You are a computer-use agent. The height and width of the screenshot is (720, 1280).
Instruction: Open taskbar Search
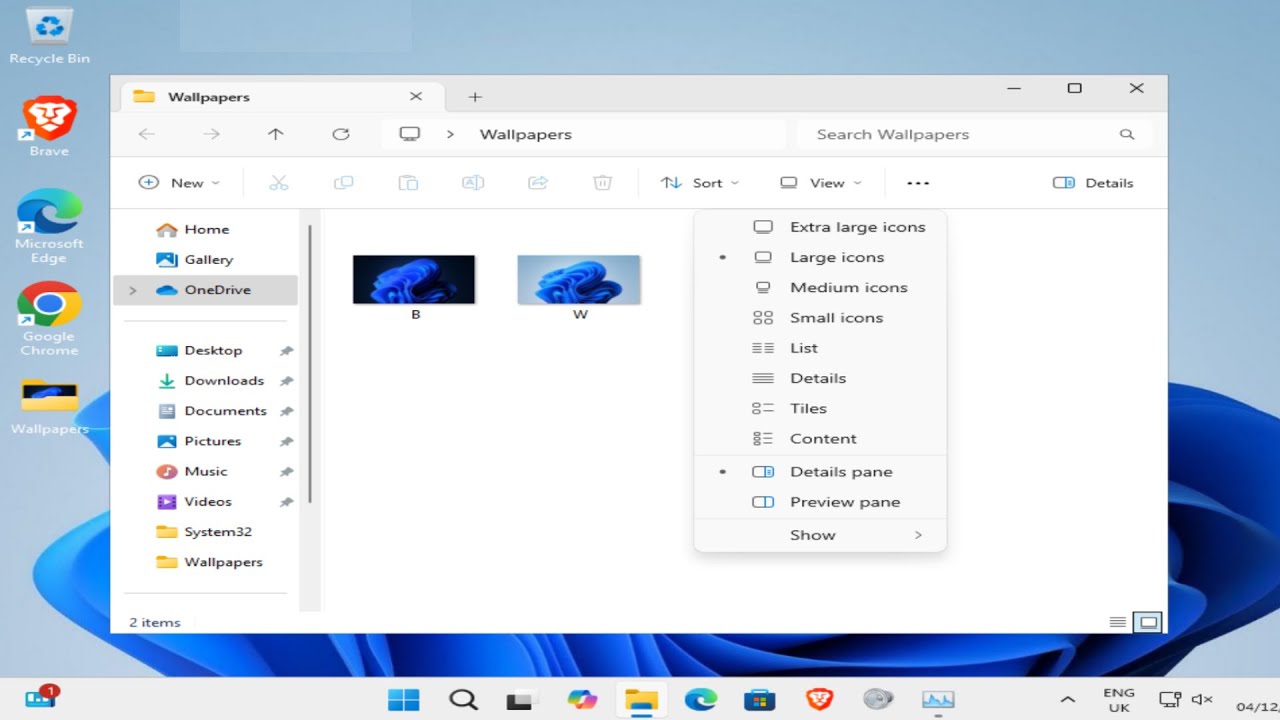(x=462, y=700)
